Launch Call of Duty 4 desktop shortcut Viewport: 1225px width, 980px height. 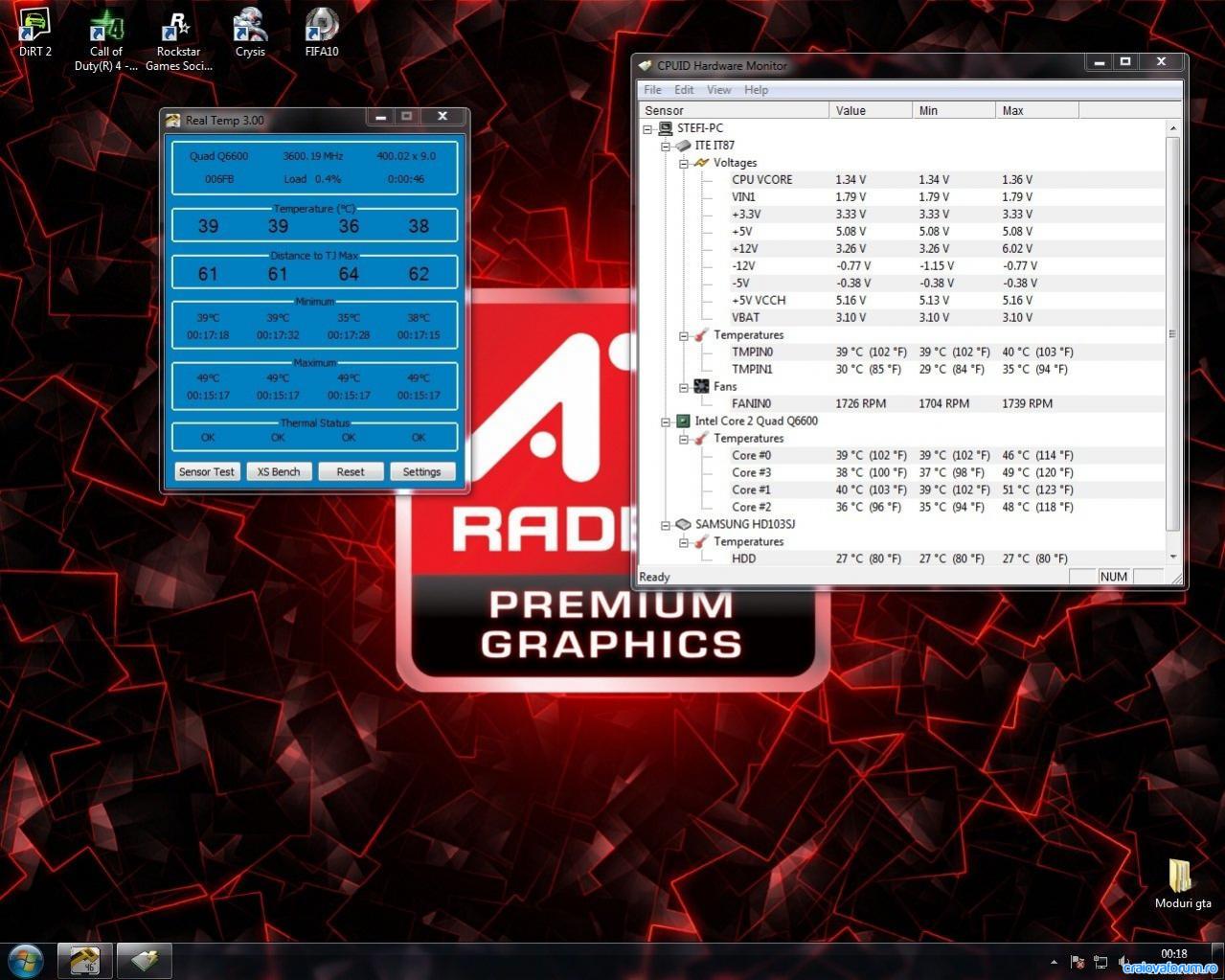(x=106, y=39)
